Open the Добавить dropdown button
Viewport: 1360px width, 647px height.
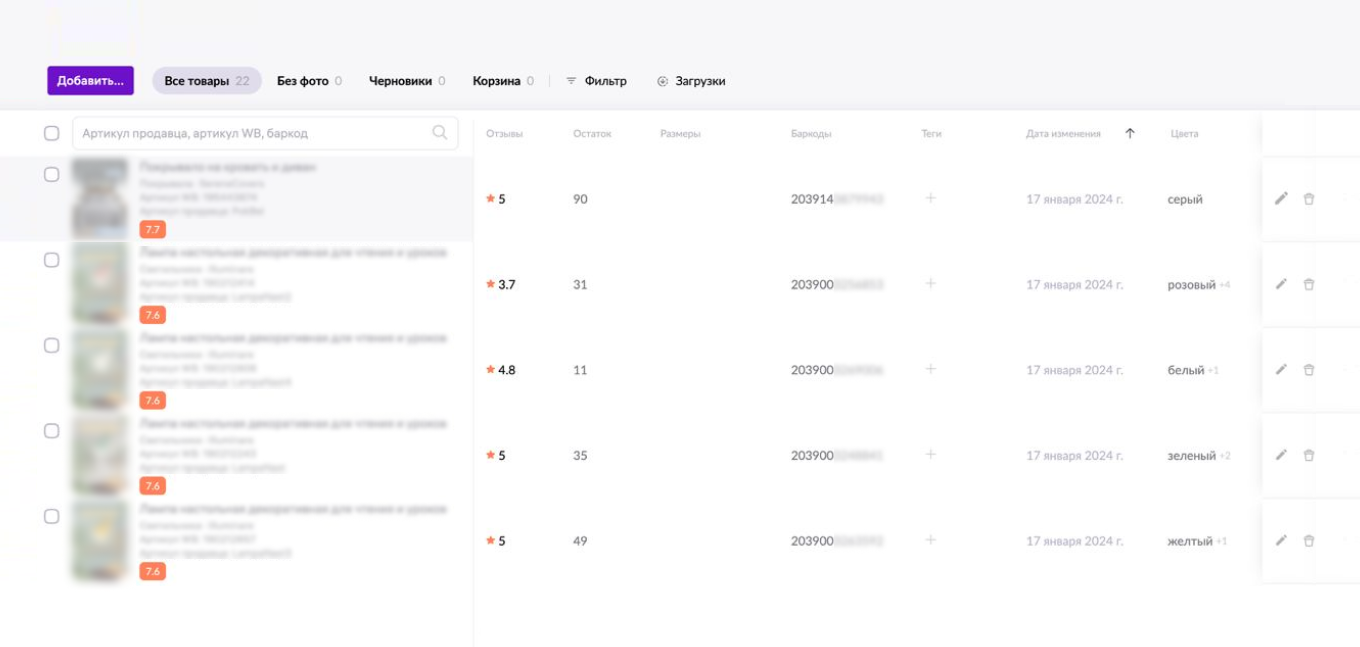[x=90, y=81]
